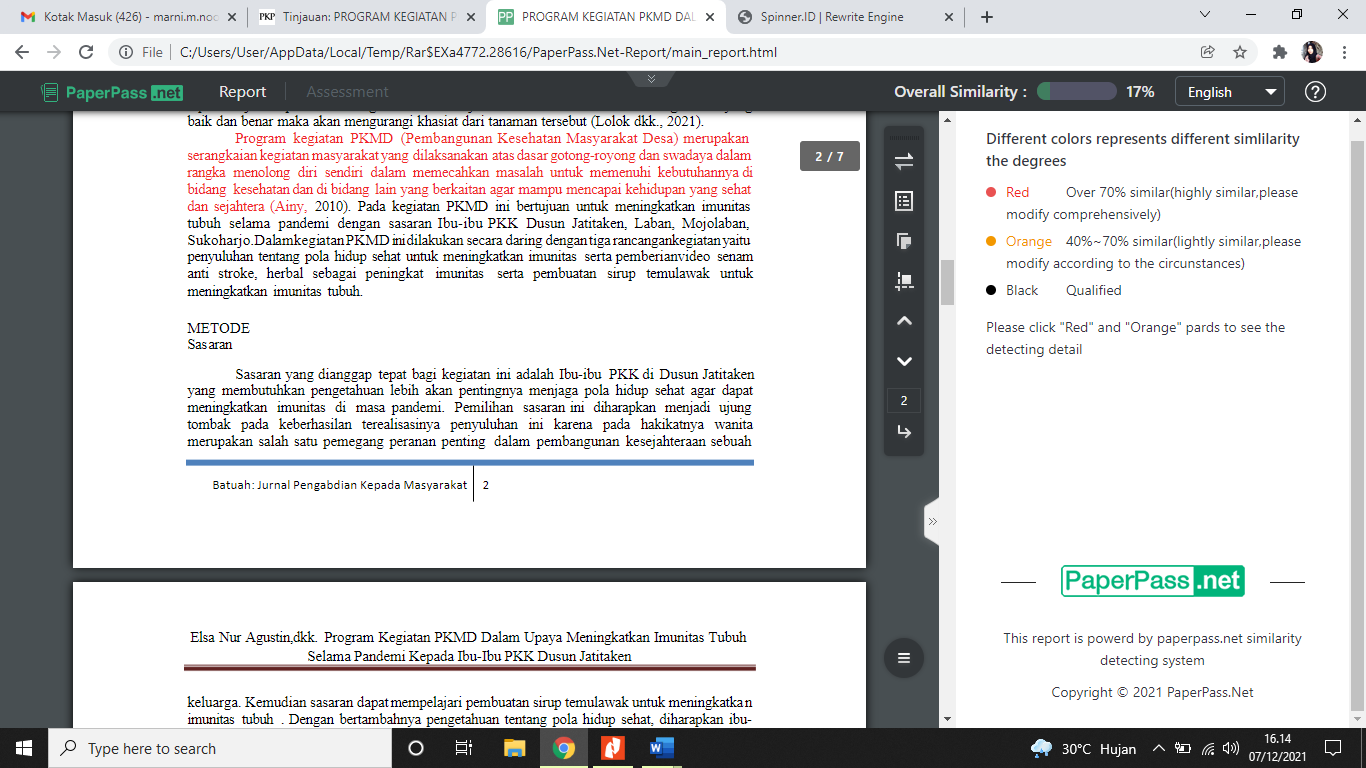1366x768 pixels.
Task: Collapse the right panel with double chevron
Action: (932, 521)
